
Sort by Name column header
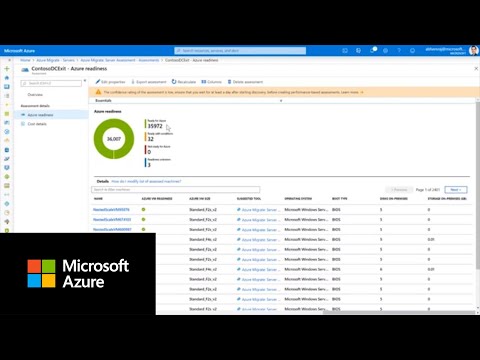(98, 199)
